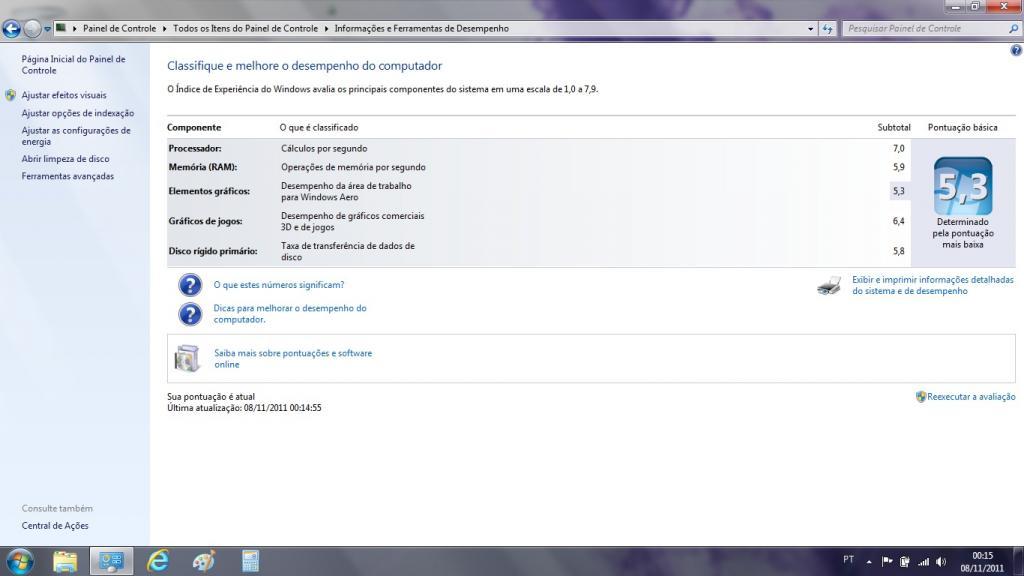Screen dimensions: 1024x576
Task: Select the Disco rígido primário subtotal 5,8
Action: [x=899, y=251]
